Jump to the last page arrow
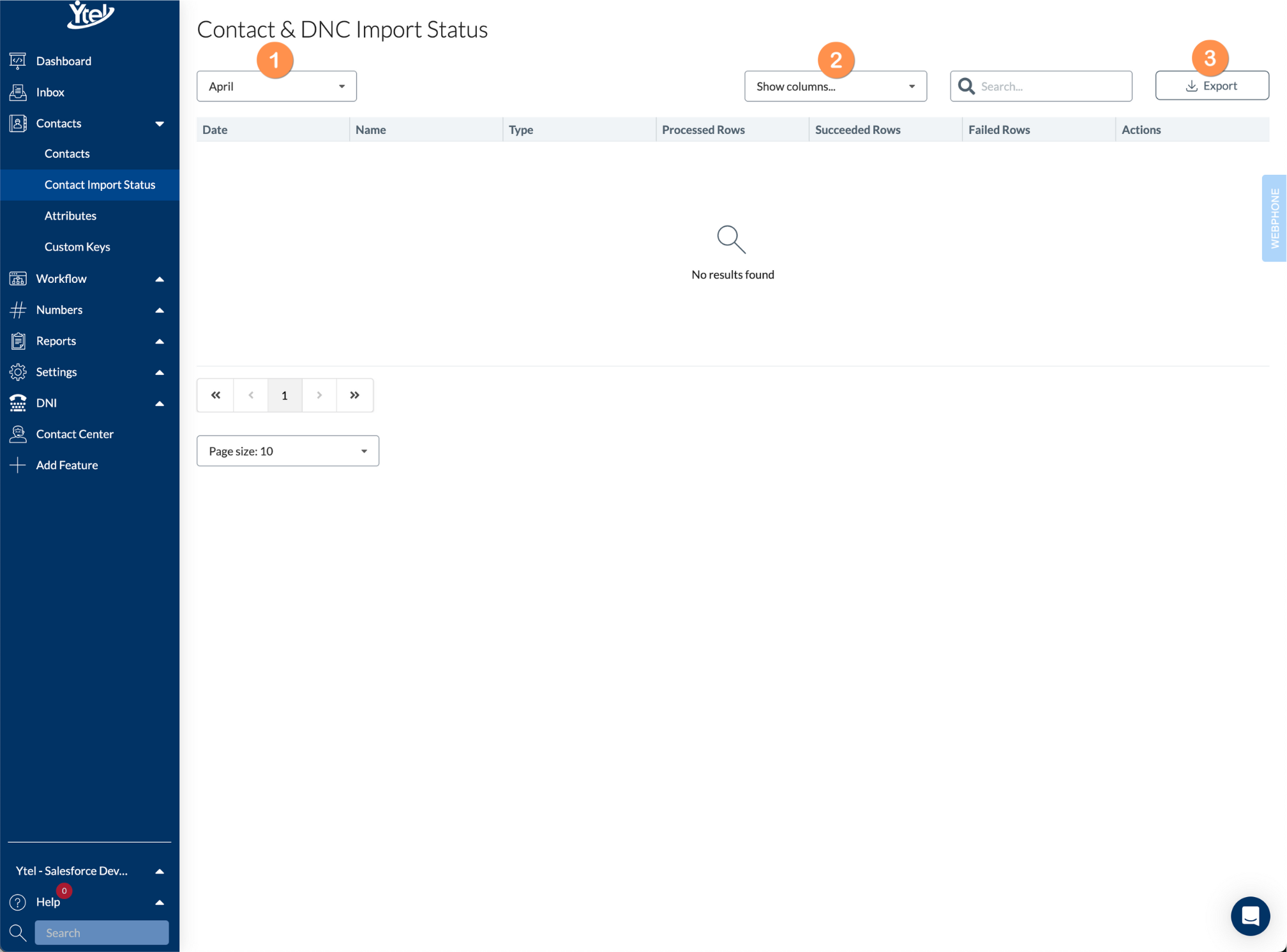 [354, 395]
